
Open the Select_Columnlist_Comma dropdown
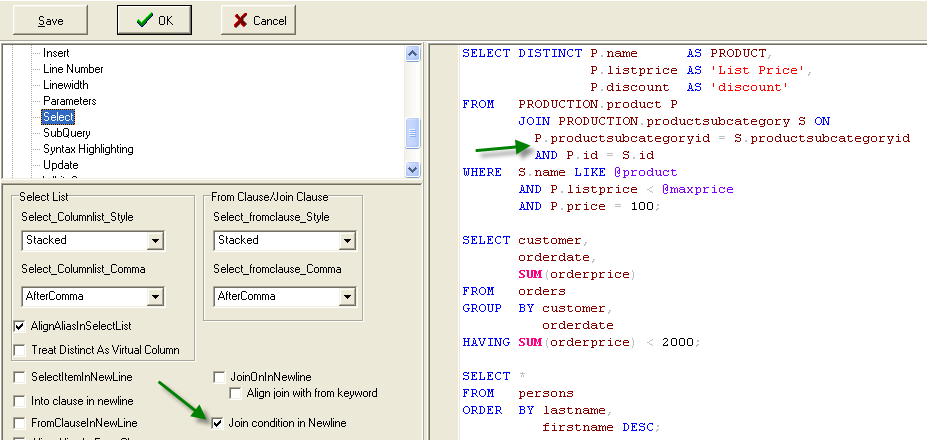(155, 296)
